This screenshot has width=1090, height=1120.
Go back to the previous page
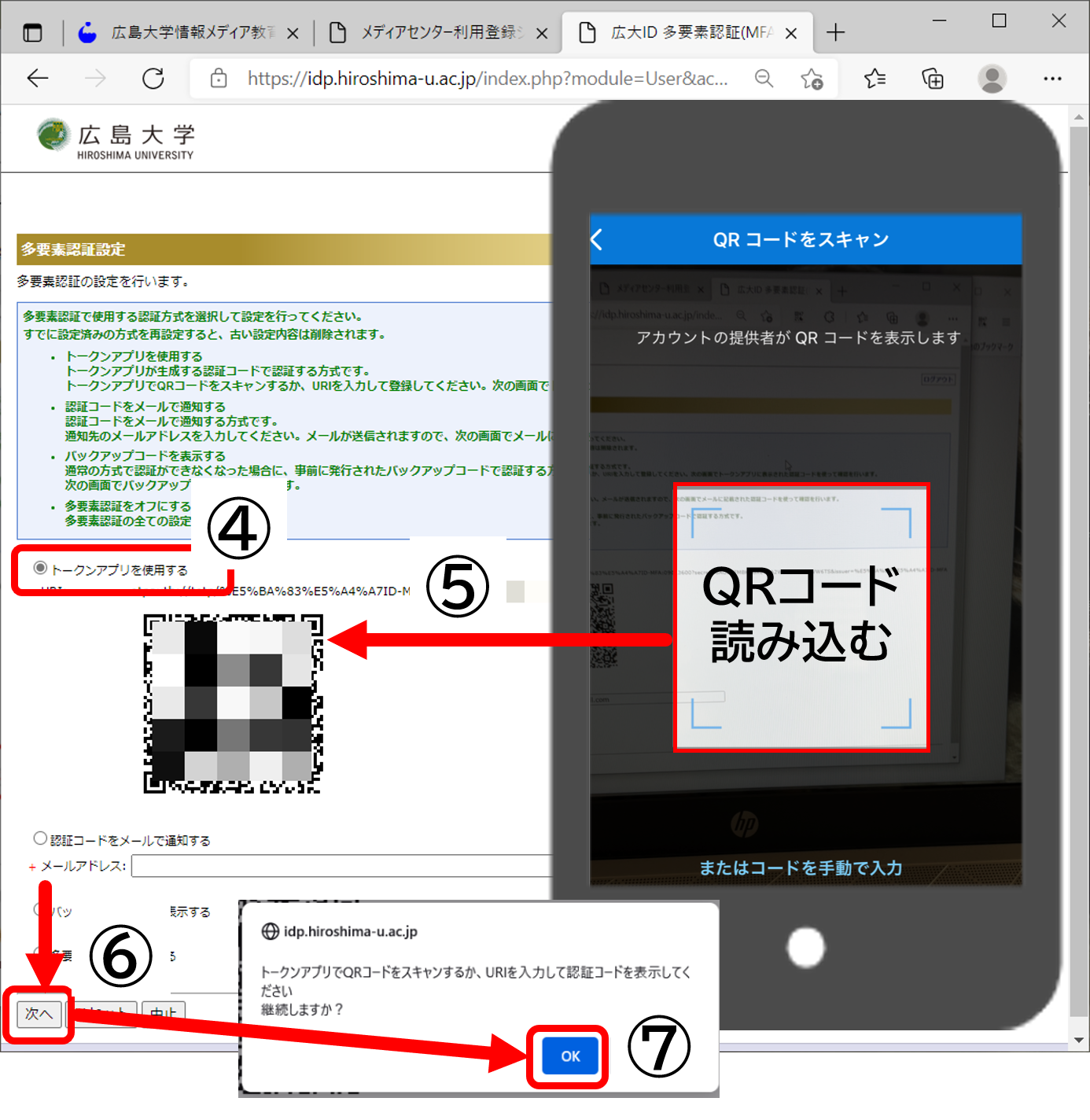[x=38, y=78]
